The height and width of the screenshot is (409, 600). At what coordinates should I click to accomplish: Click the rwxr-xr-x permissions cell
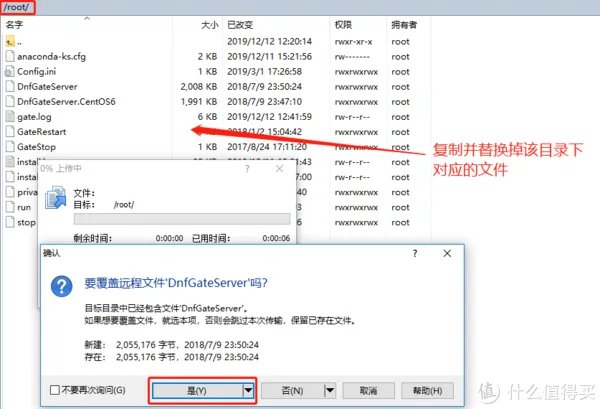tap(354, 42)
